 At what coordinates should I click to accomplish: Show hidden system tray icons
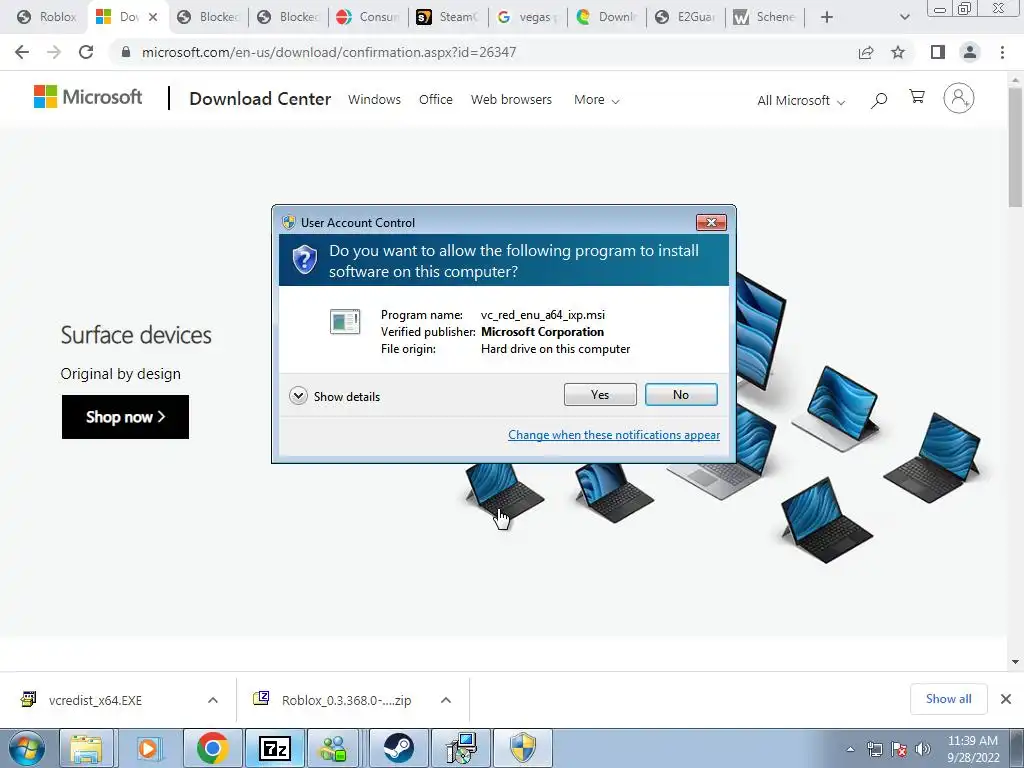(x=850, y=749)
